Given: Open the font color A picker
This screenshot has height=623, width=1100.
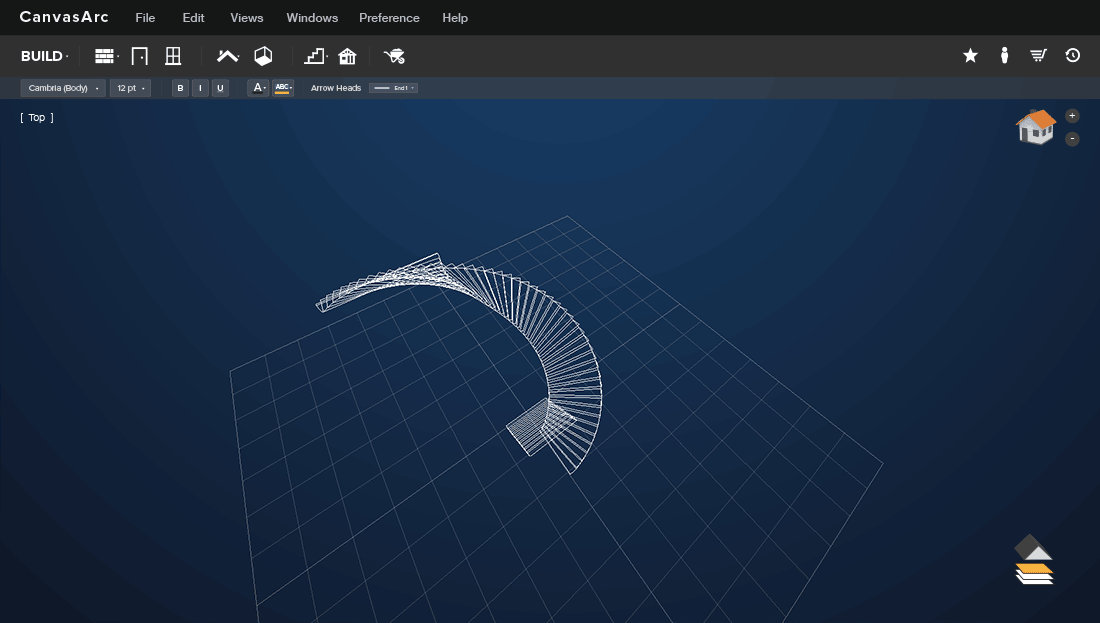Looking at the screenshot, I should click(258, 88).
